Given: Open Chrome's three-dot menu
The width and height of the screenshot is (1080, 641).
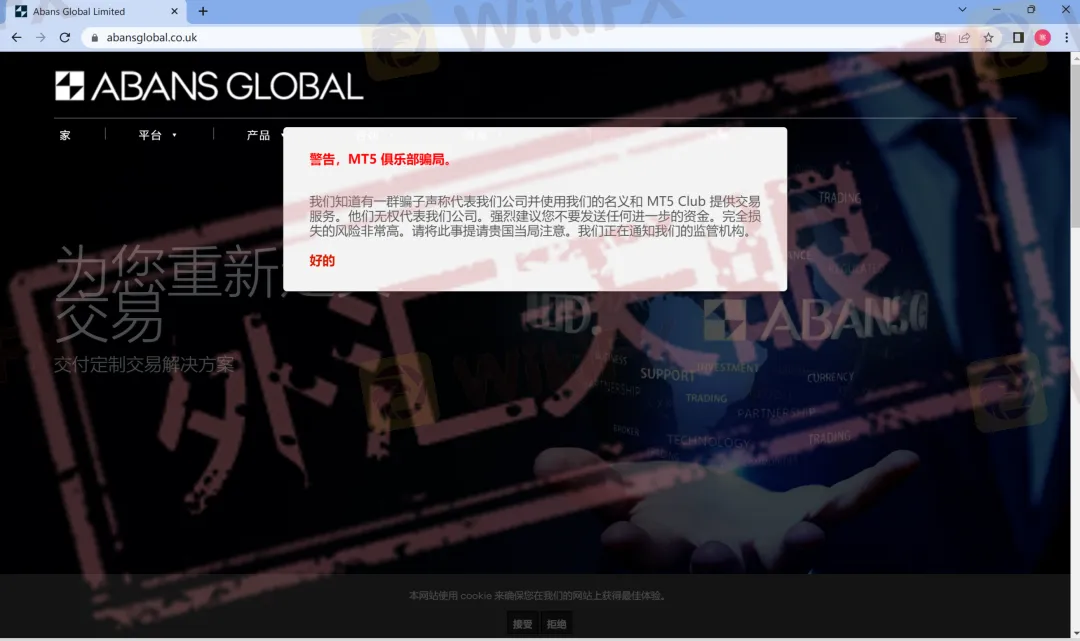Looking at the screenshot, I should (x=1066, y=38).
